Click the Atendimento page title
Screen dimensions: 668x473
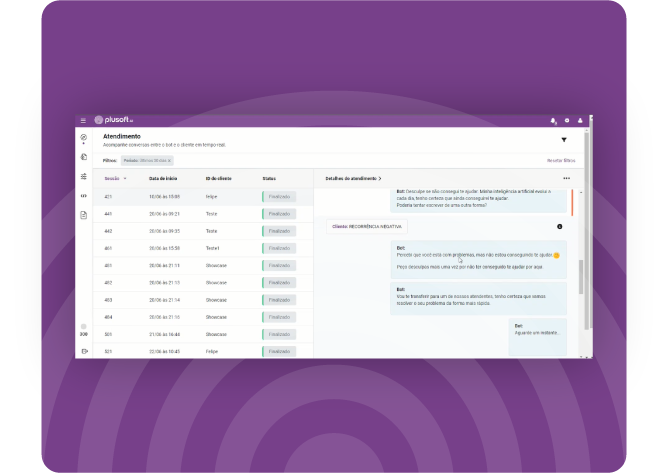click(122, 136)
